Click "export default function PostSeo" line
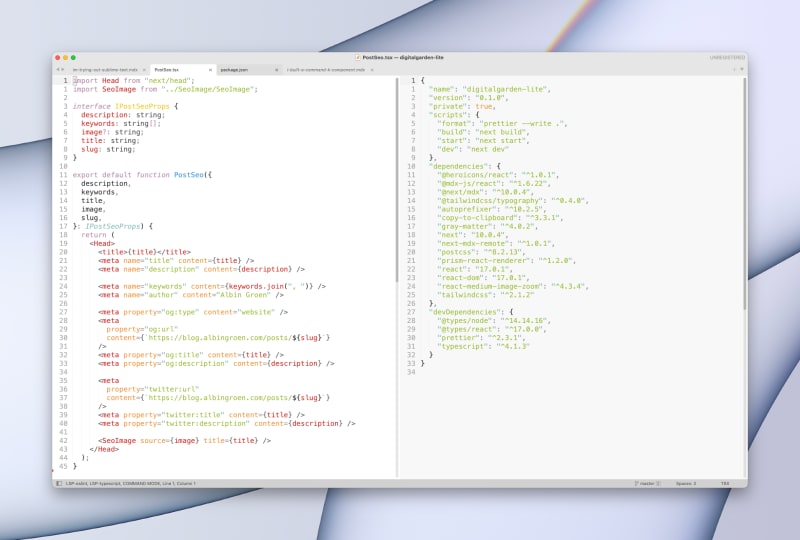The height and width of the screenshot is (540, 800). (142, 175)
